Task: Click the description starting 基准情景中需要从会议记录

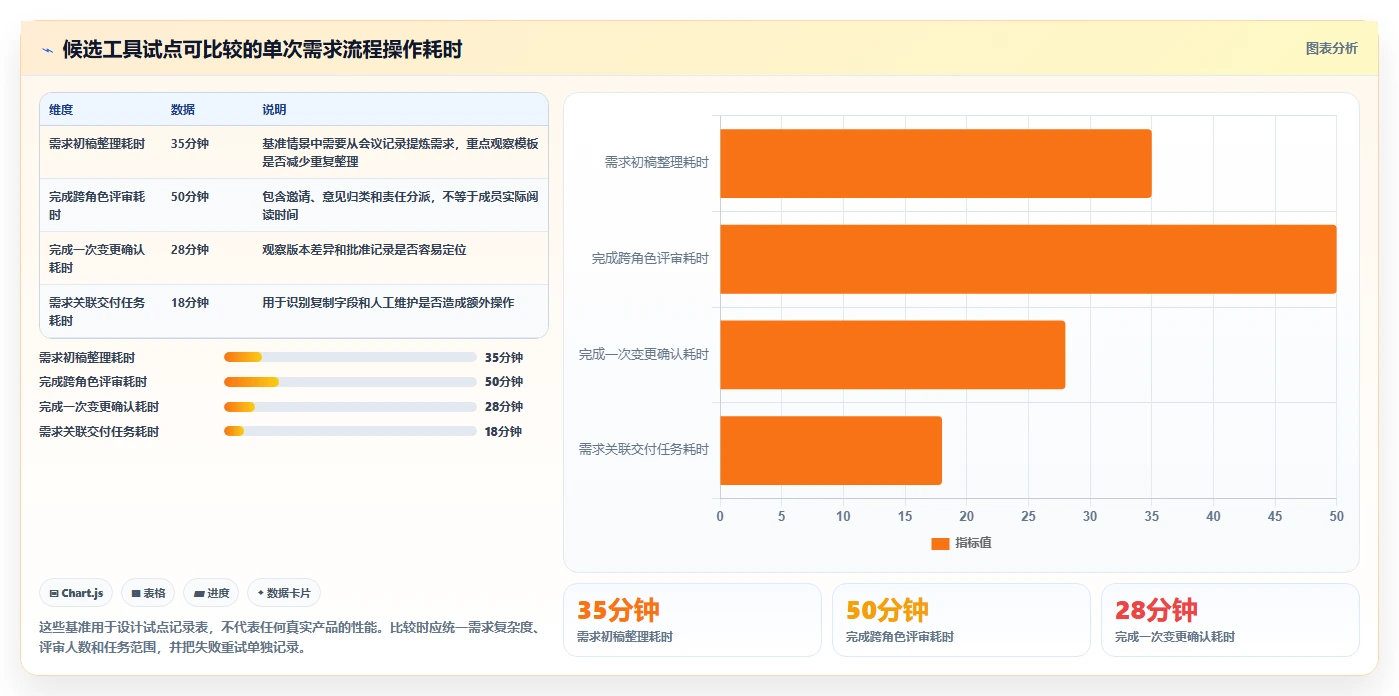Action: point(400,152)
